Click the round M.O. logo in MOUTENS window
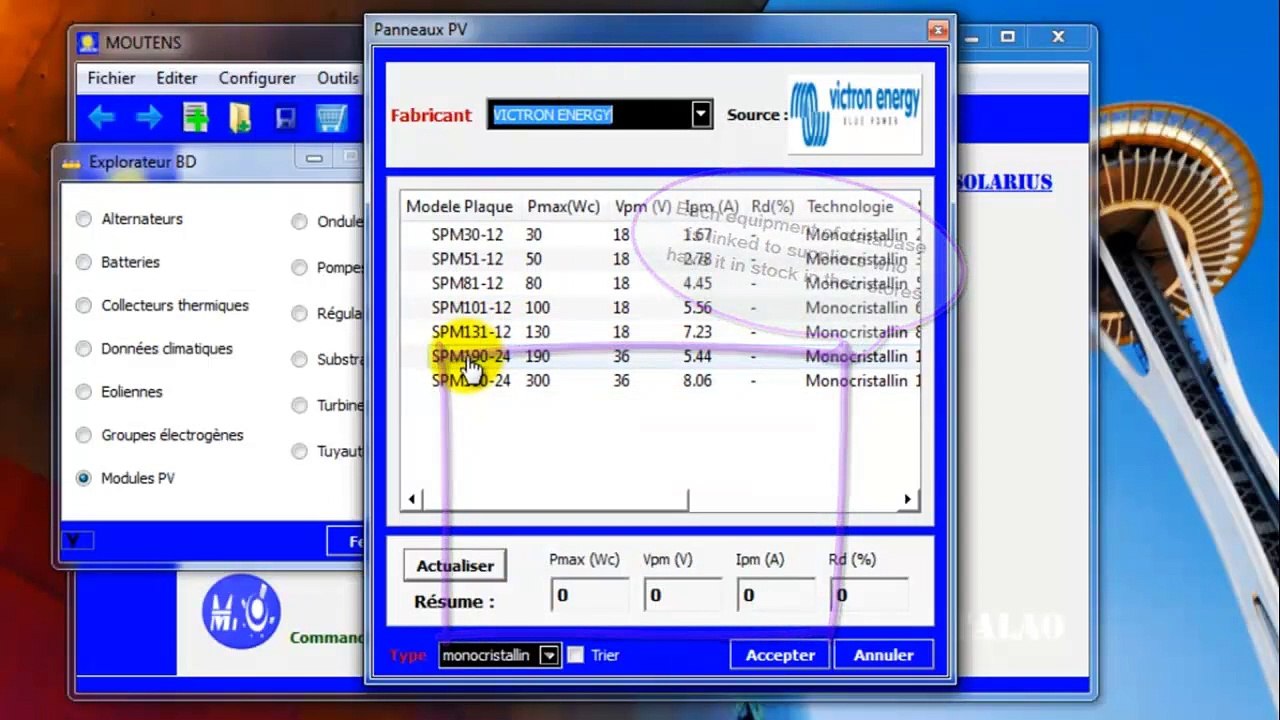The height and width of the screenshot is (720, 1280). coord(240,612)
